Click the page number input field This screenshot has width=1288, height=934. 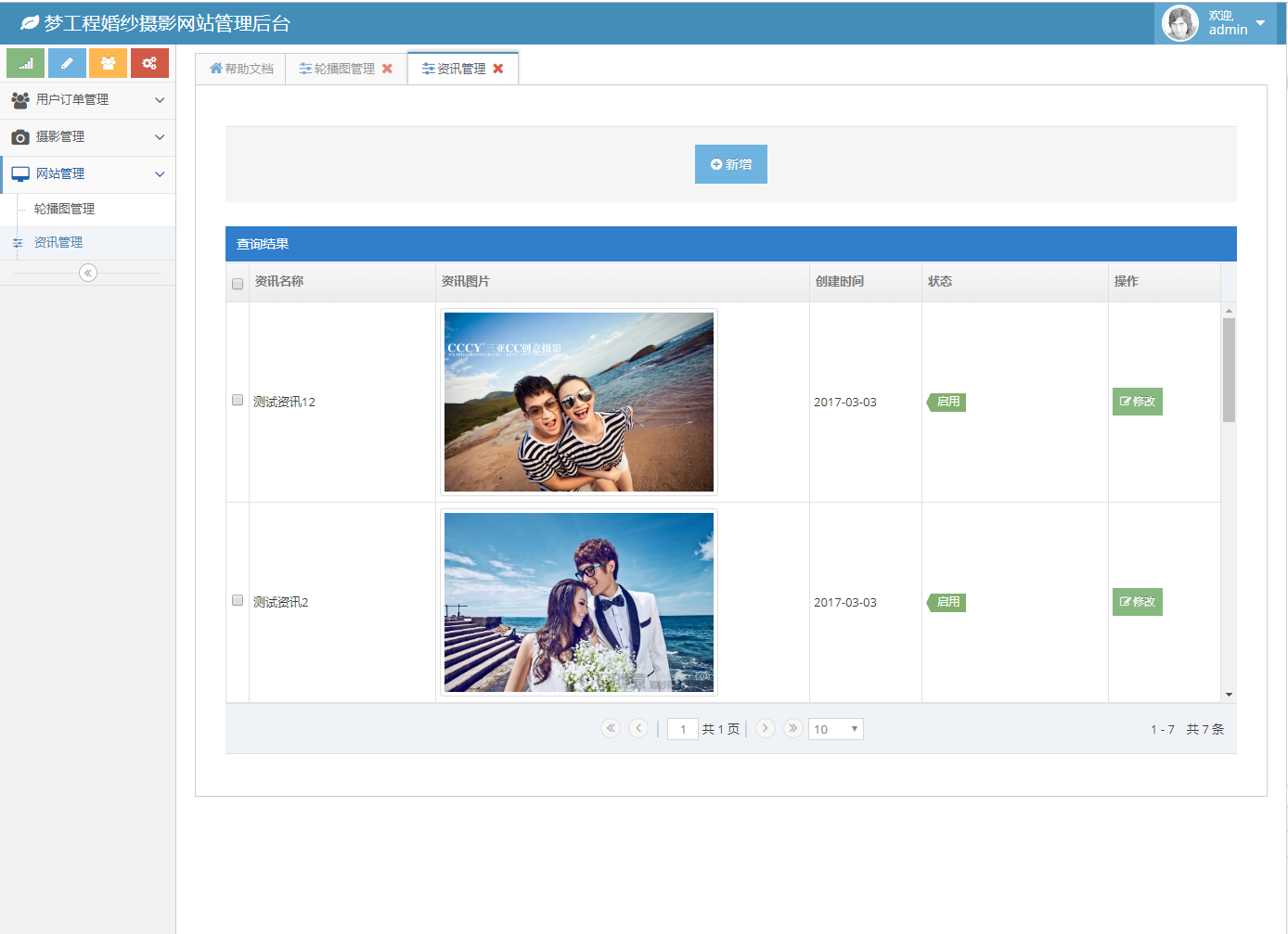click(x=682, y=729)
